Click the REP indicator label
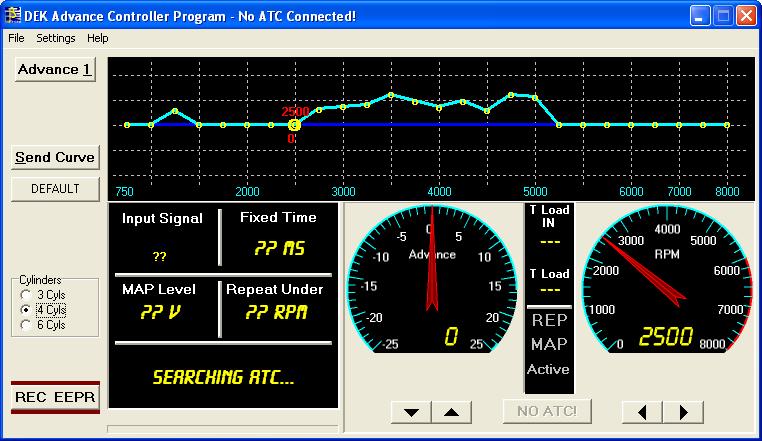Viewport: 762px width, 441px height. click(549, 320)
